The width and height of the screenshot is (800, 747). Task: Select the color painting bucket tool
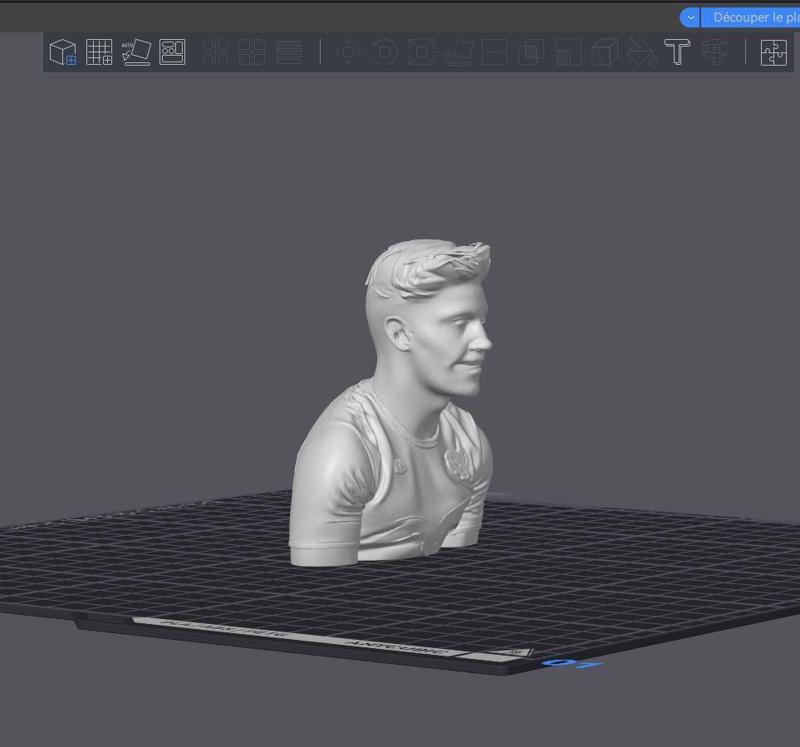pos(640,53)
